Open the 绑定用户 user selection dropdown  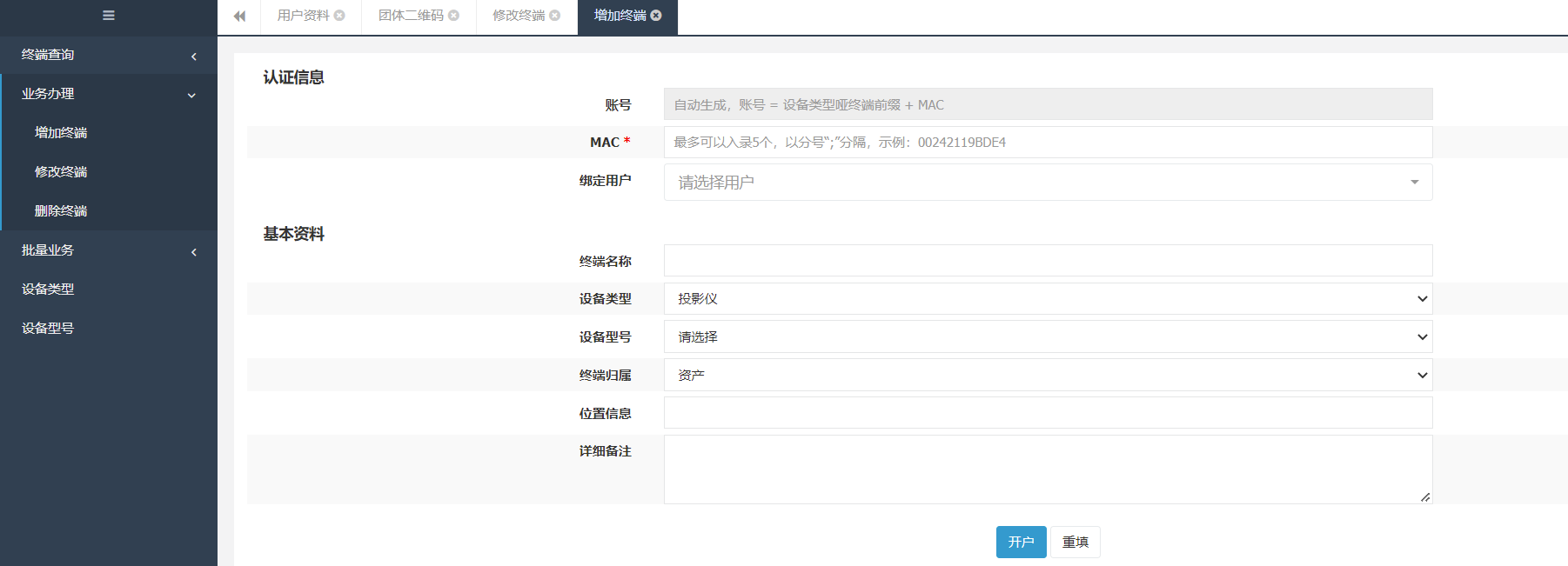[x=1048, y=183]
